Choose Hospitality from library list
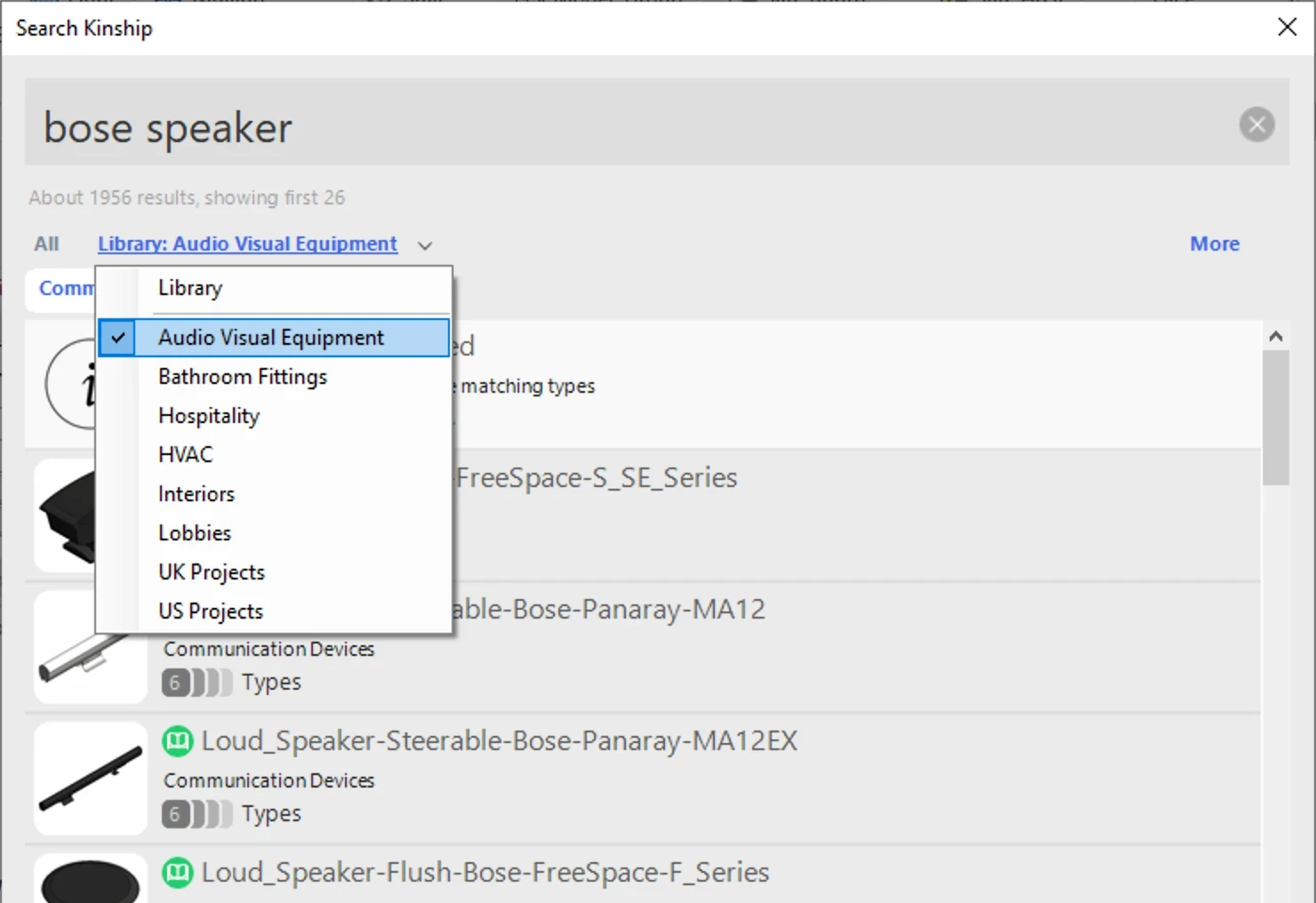Image resolution: width=1316 pixels, height=903 pixels. (x=274, y=416)
